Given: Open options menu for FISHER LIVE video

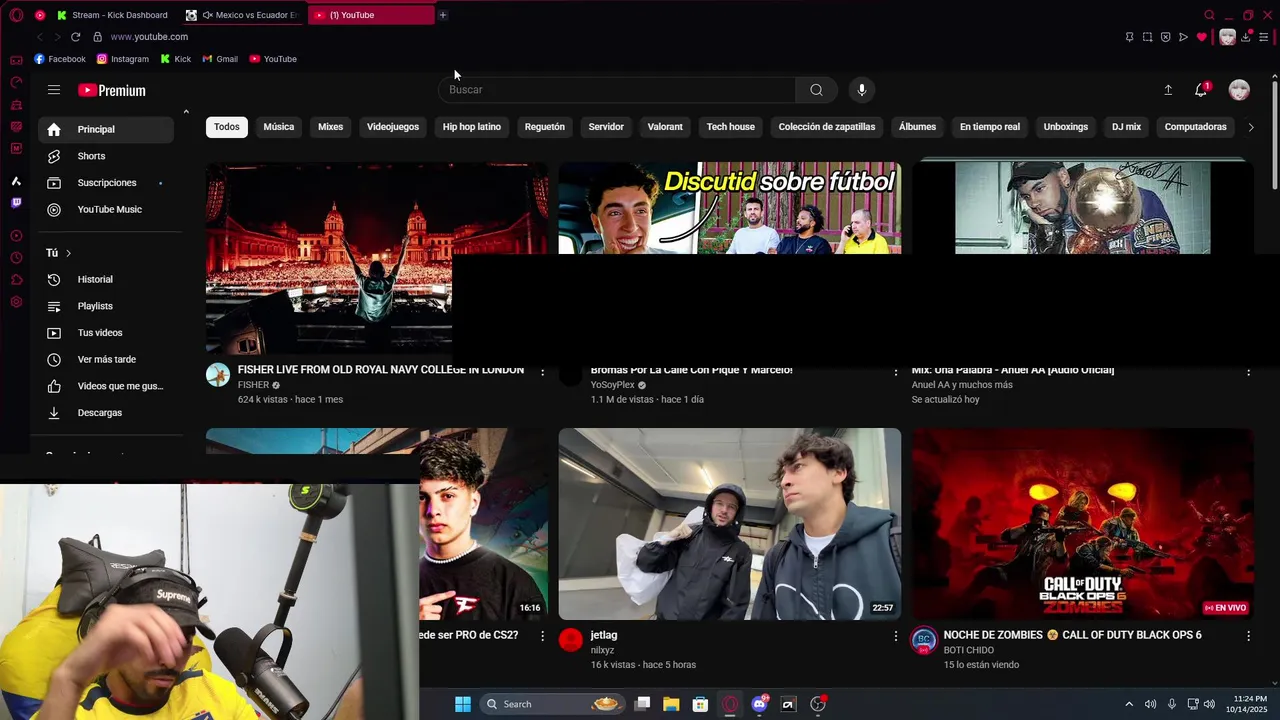Looking at the screenshot, I should (543, 371).
